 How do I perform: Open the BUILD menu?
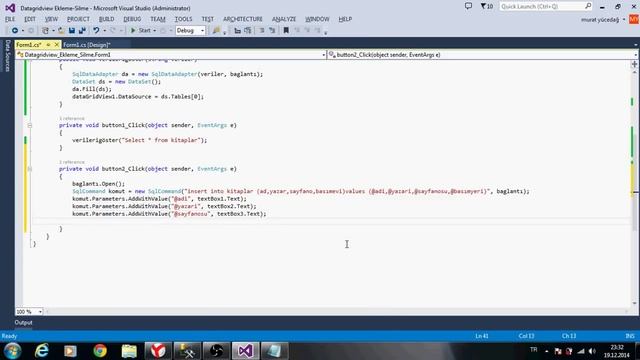tap(107, 19)
